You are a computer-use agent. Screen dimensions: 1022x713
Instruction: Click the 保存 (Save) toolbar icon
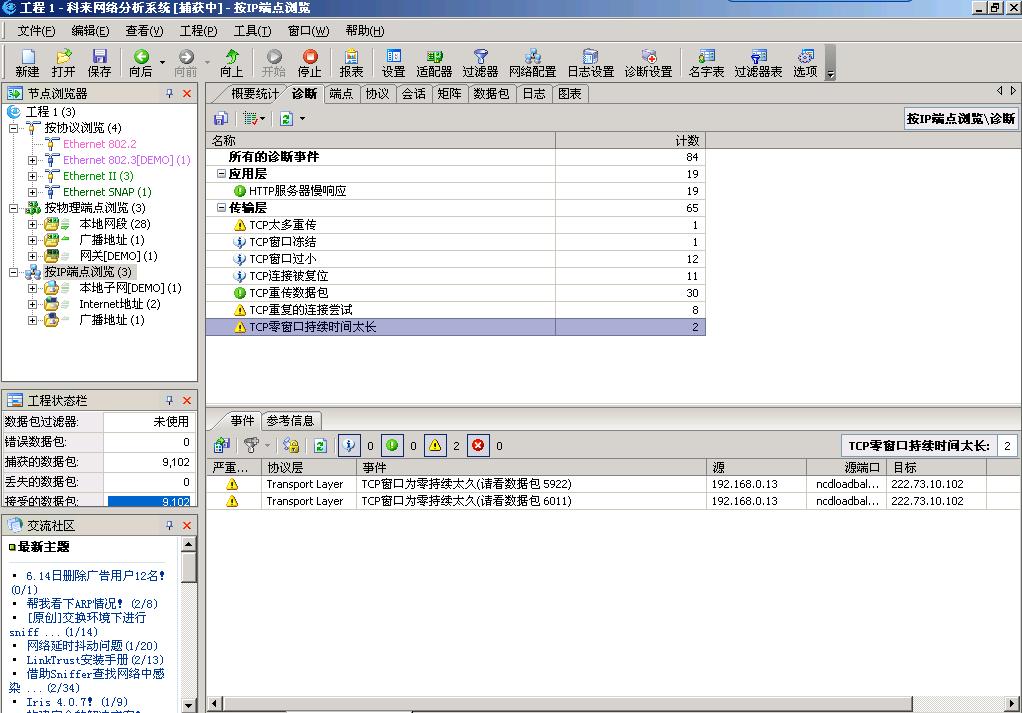click(x=99, y=62)
